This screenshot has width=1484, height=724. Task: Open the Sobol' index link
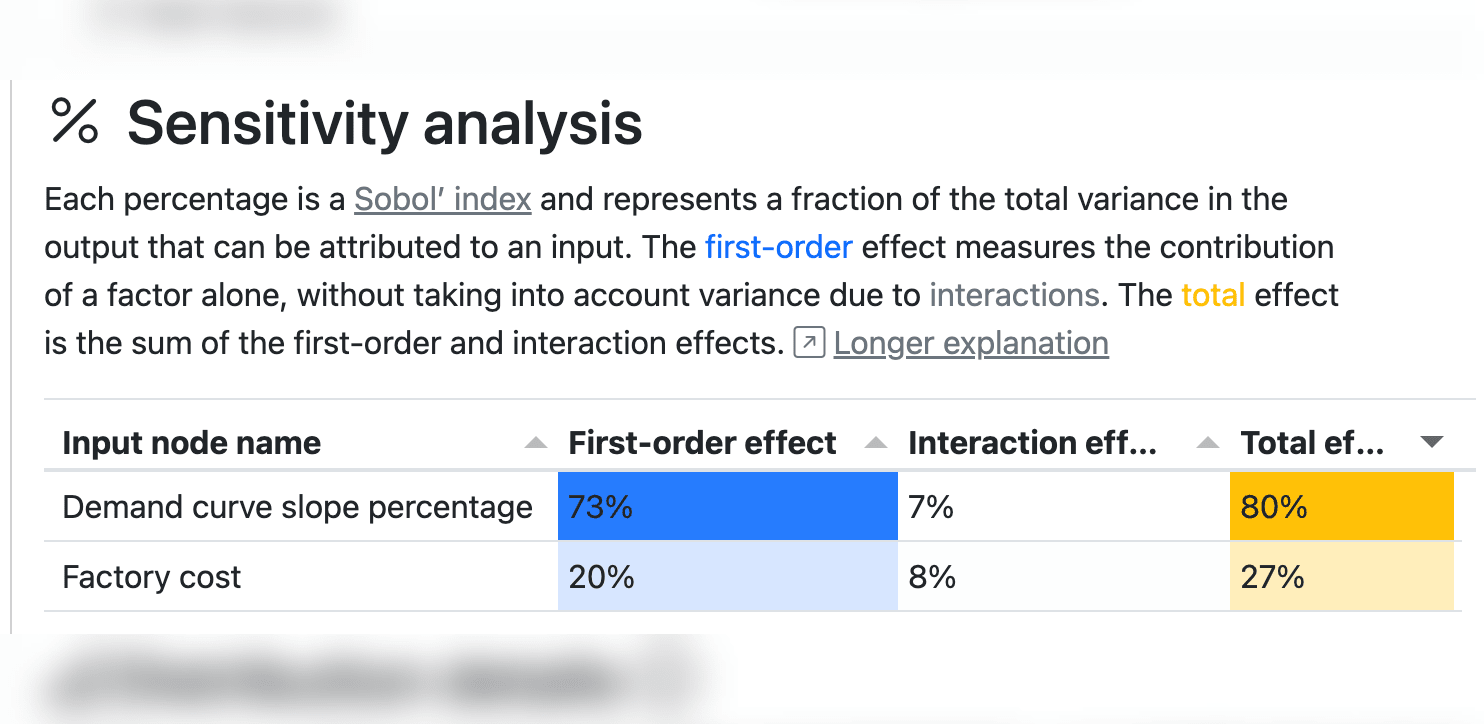[442, 199]
